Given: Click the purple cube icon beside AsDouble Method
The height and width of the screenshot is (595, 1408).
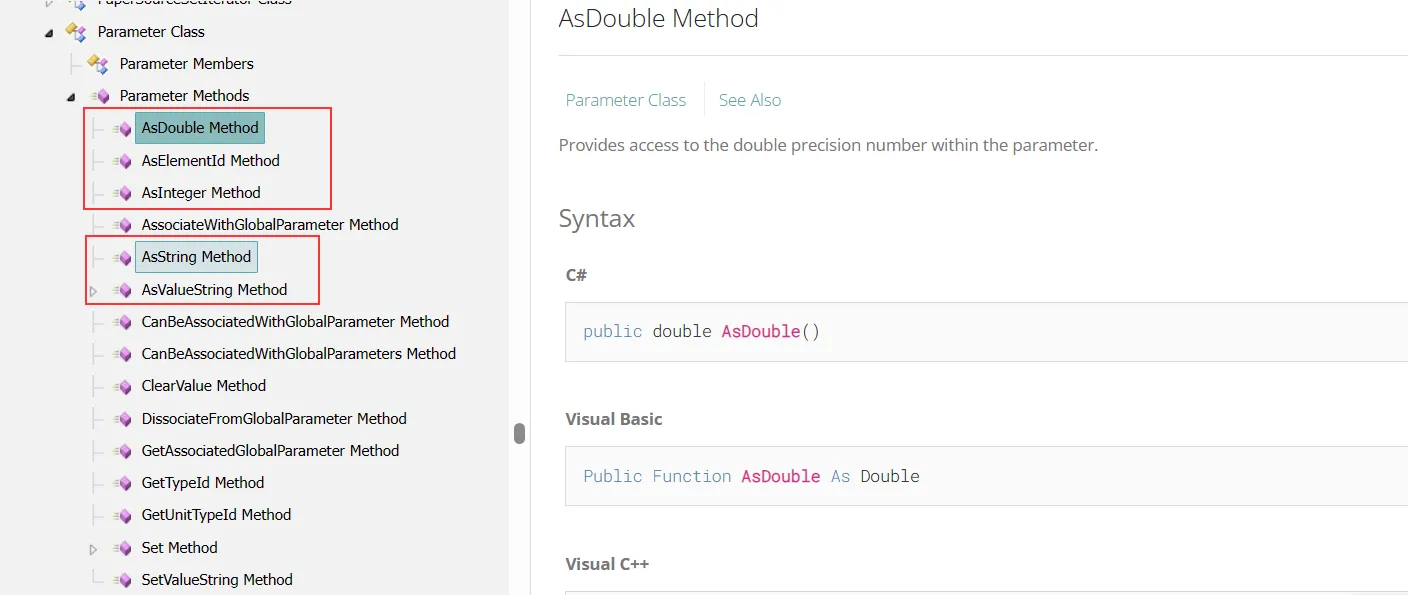Looking at the screenshot, I should (122, 128).
